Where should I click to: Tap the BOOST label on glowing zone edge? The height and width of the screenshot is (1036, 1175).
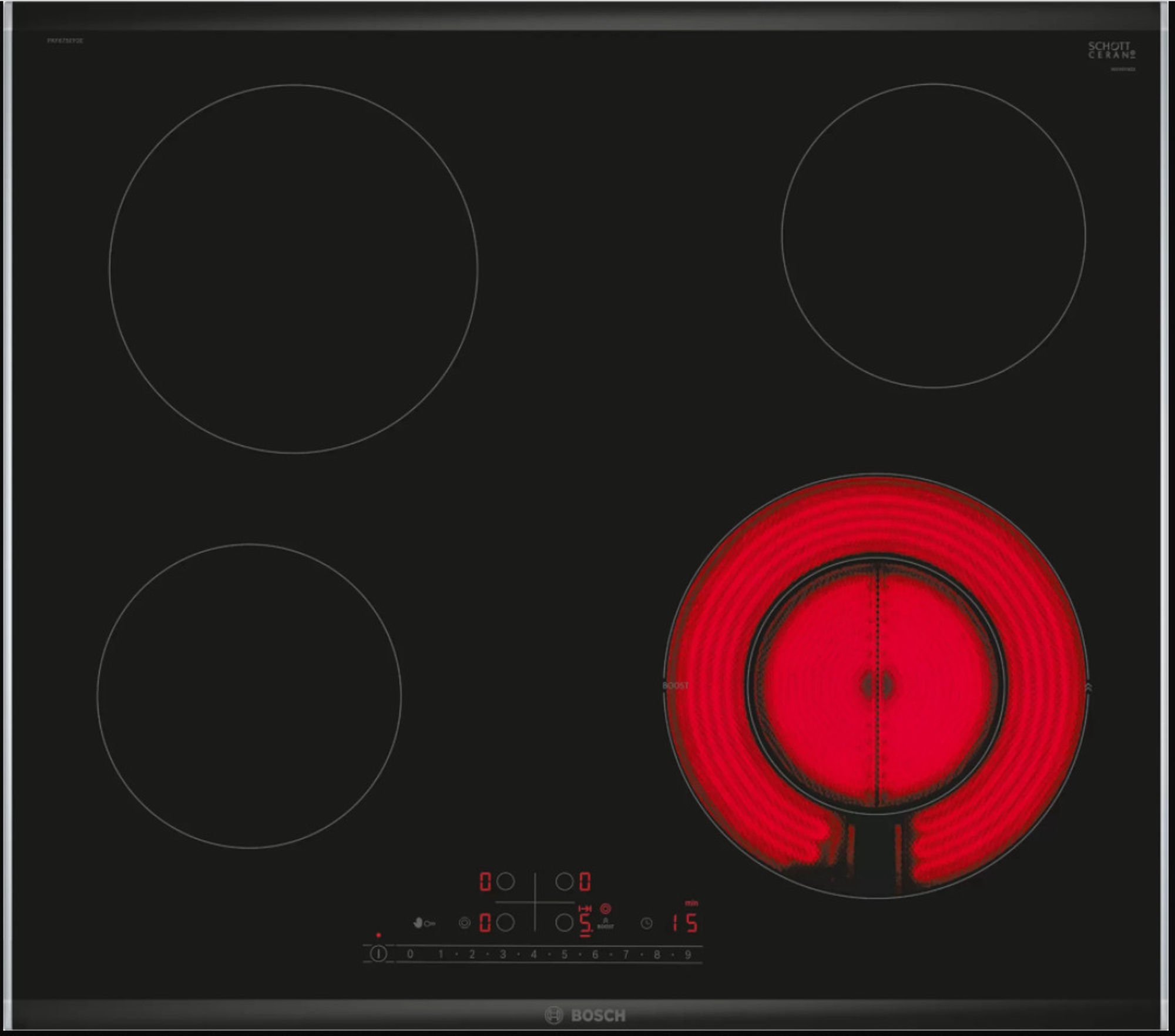[x=675, y=686]
